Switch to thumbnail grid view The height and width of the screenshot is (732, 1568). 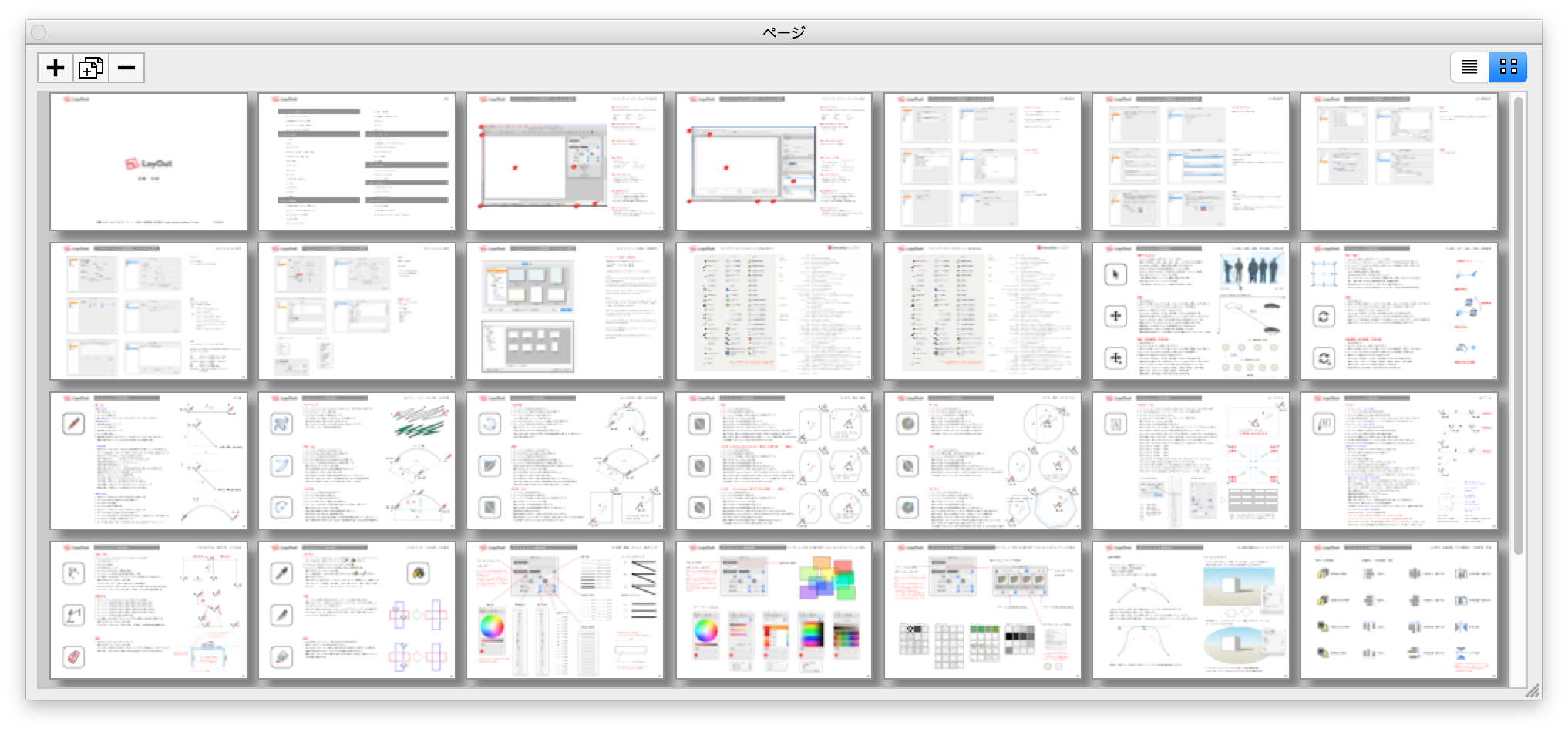(x=1508, y=67)
